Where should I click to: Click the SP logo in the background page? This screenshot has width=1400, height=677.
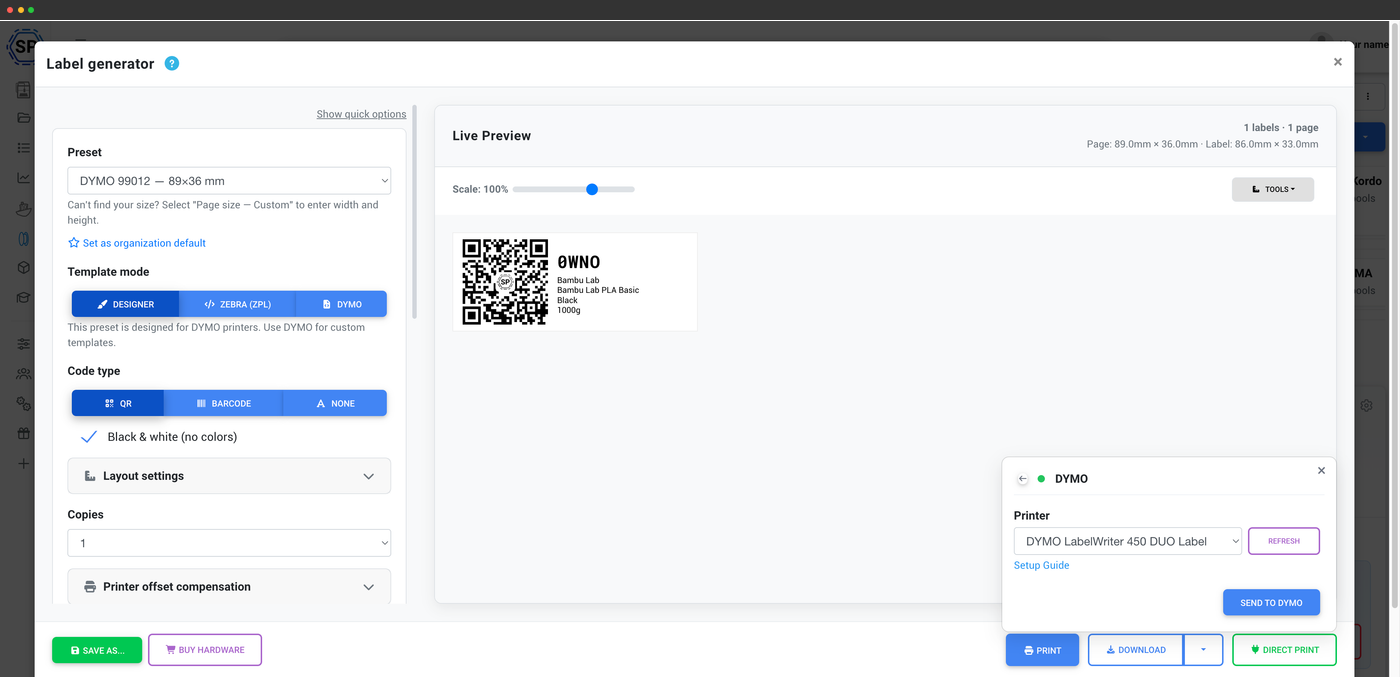pyautogui.click(x=22, y=46)
